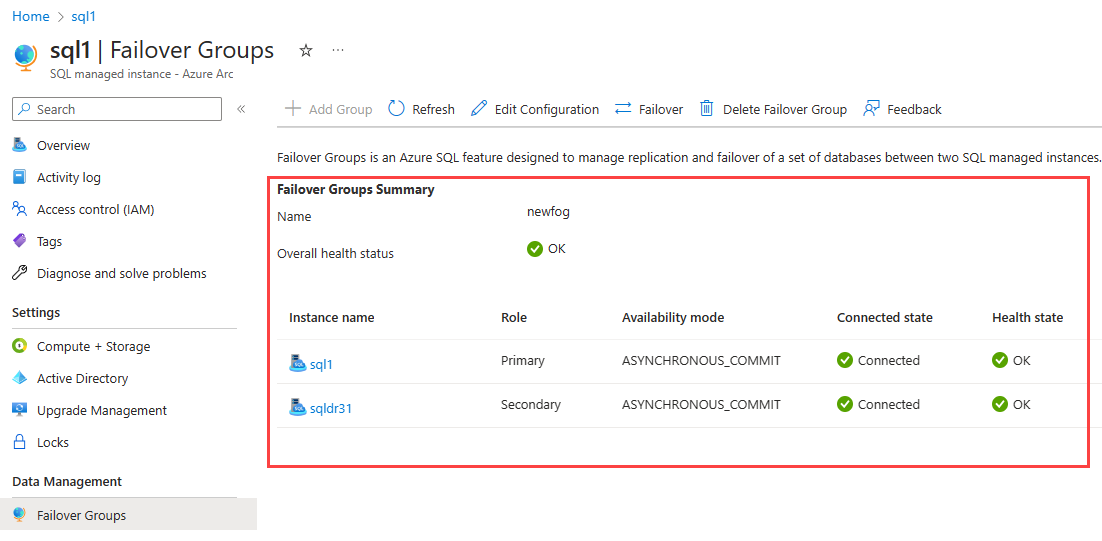1102x541 pixels.
Task: Favorite the page with the star icon
Action: coord(306,51)
